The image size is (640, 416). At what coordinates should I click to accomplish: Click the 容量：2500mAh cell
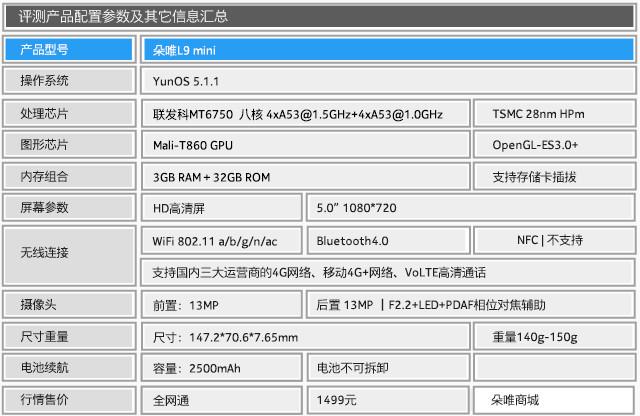click(222, 368)
